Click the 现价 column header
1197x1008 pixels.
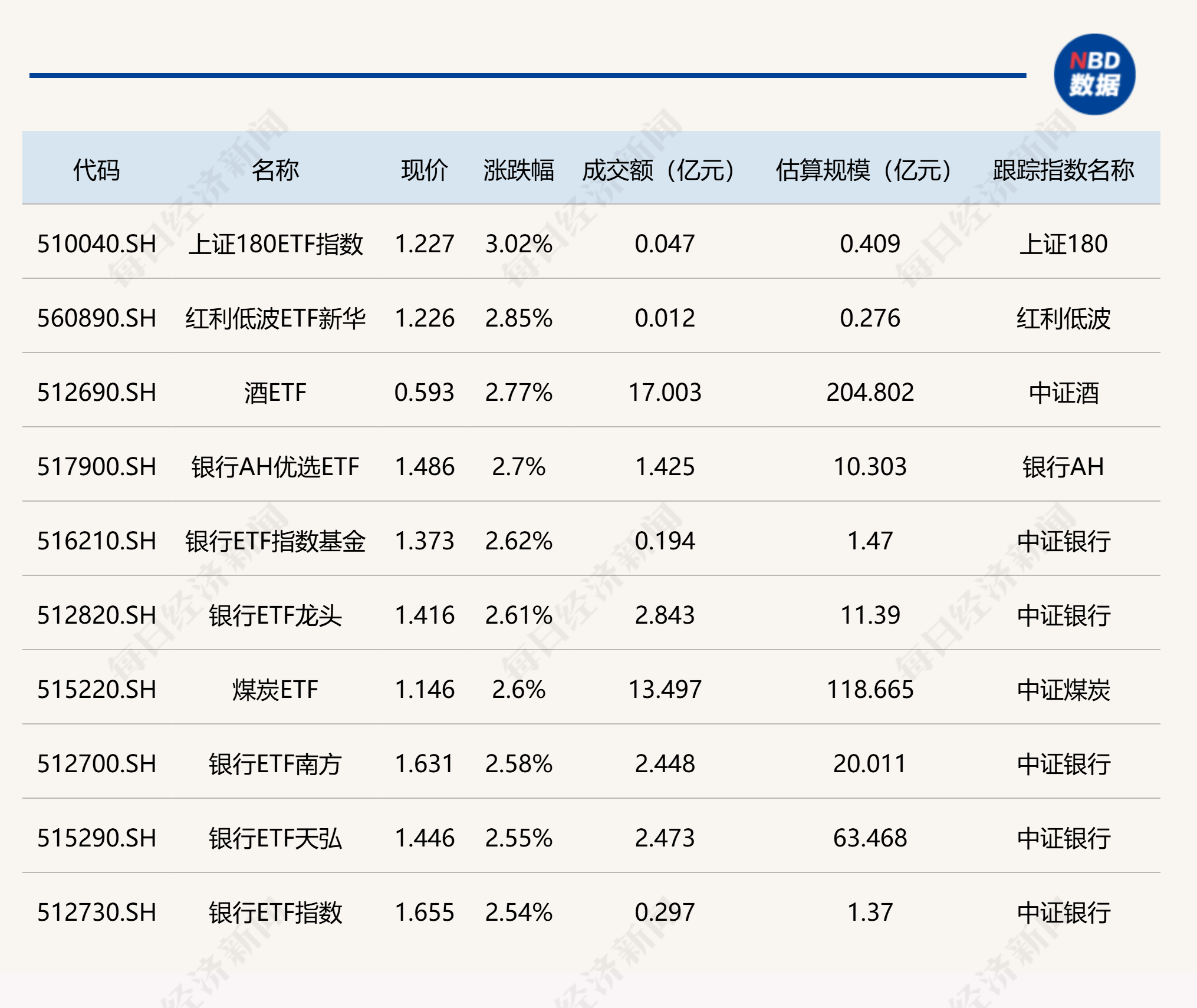coord(425,170)
